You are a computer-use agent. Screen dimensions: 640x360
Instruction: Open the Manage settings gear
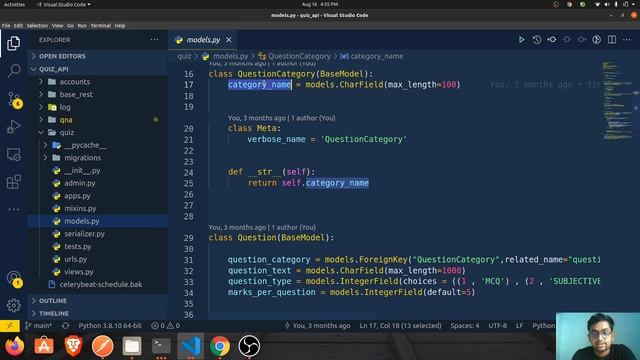click(x=13, y=305)
